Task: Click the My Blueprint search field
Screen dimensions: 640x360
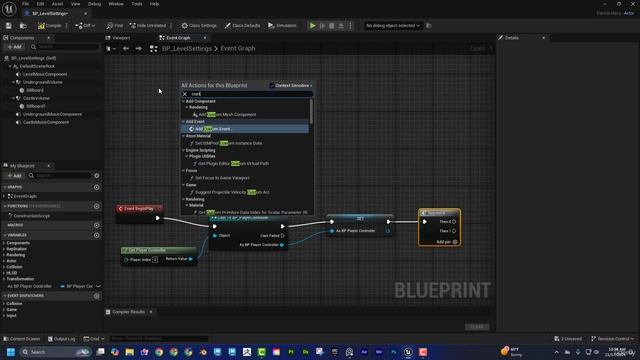Action: point(60,176)
